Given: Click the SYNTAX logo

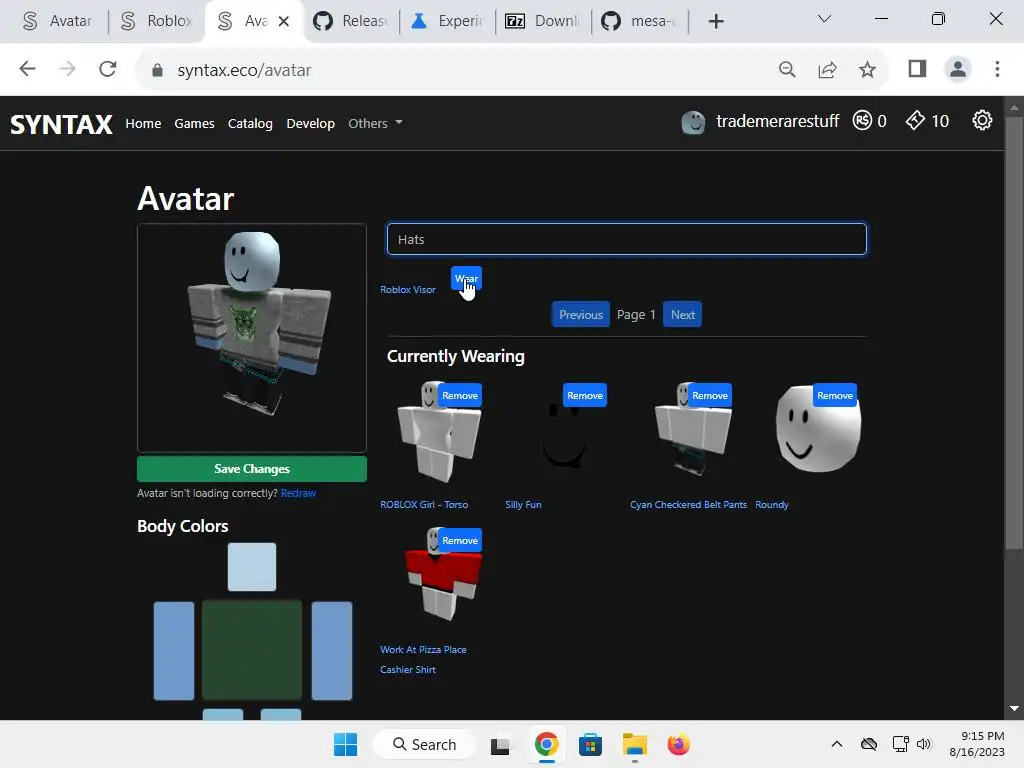Looking at the screenshot, I should [61, 124].
